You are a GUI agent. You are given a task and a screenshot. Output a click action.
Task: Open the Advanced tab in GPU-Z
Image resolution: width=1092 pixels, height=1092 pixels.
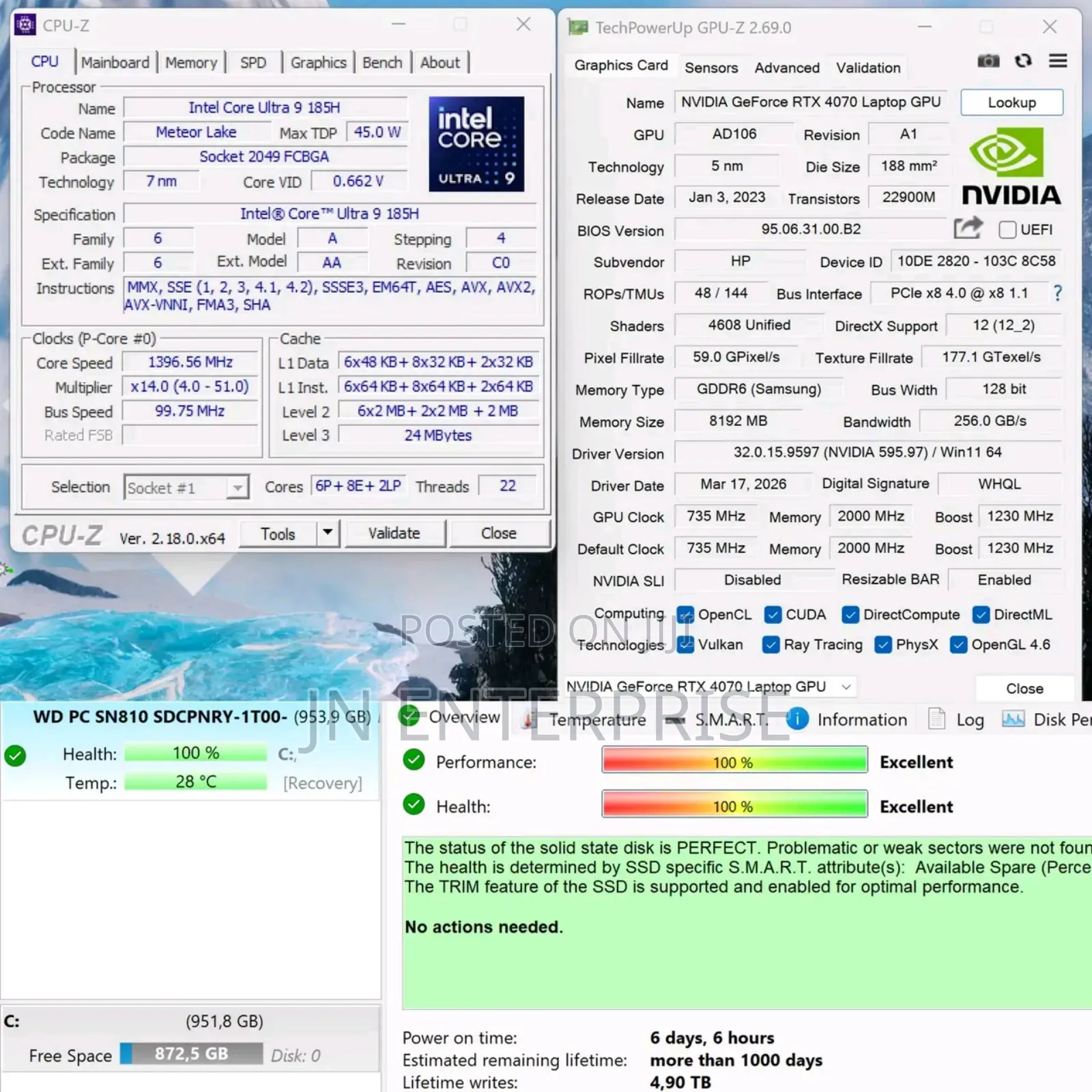coord(787,68)
